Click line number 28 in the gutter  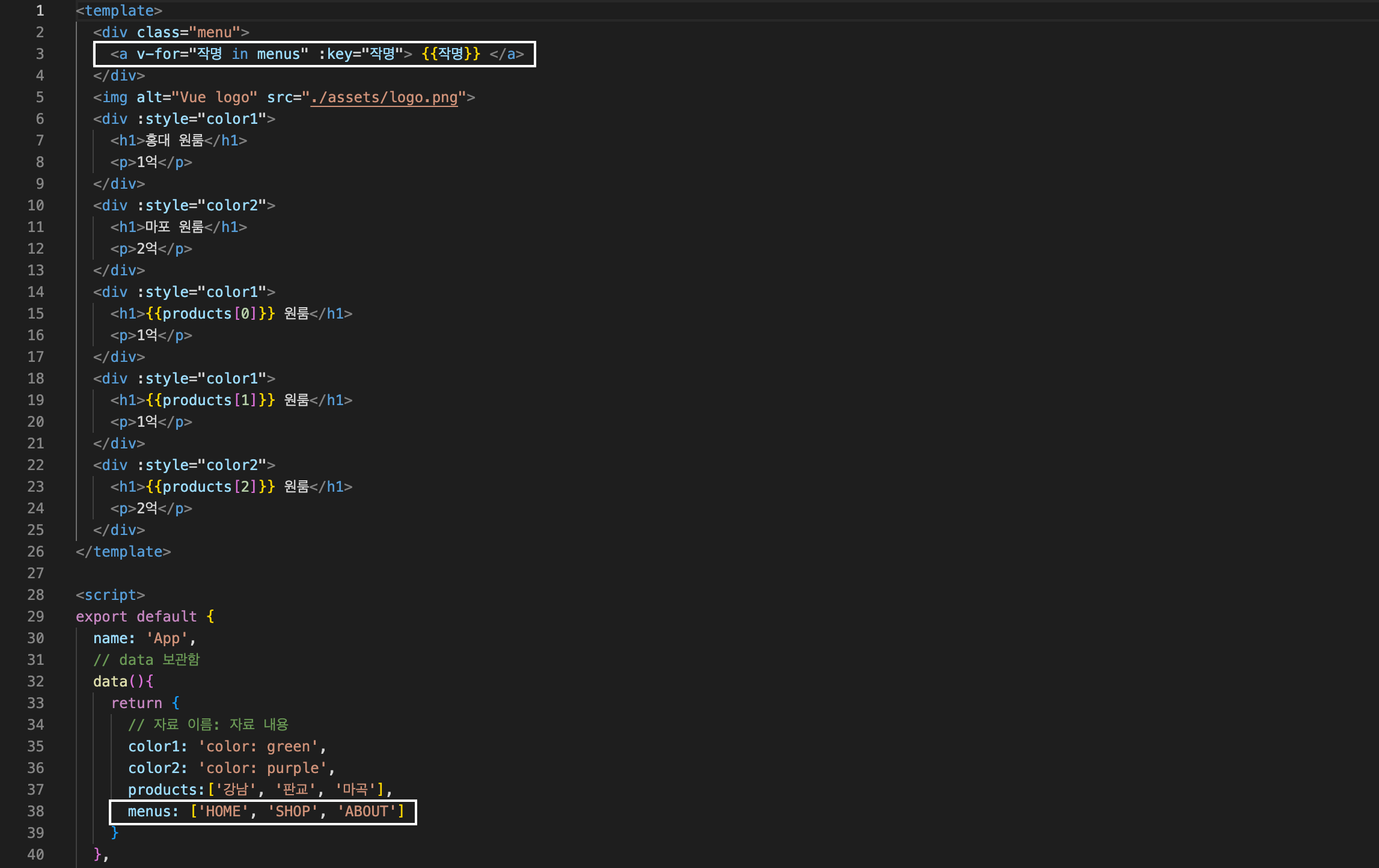coord(35,595)
